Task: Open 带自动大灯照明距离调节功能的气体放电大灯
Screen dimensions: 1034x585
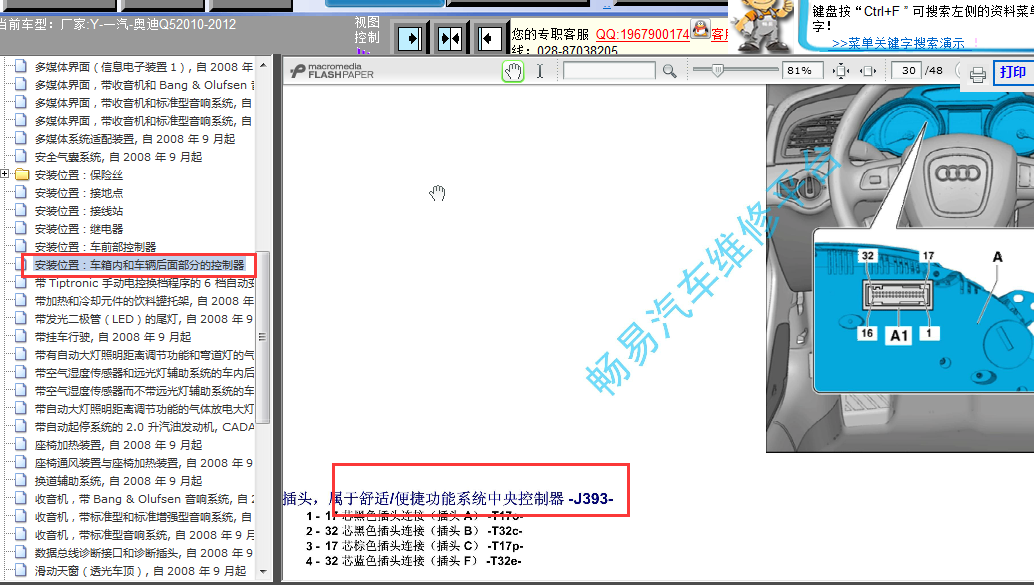Action: coord(144,409)
